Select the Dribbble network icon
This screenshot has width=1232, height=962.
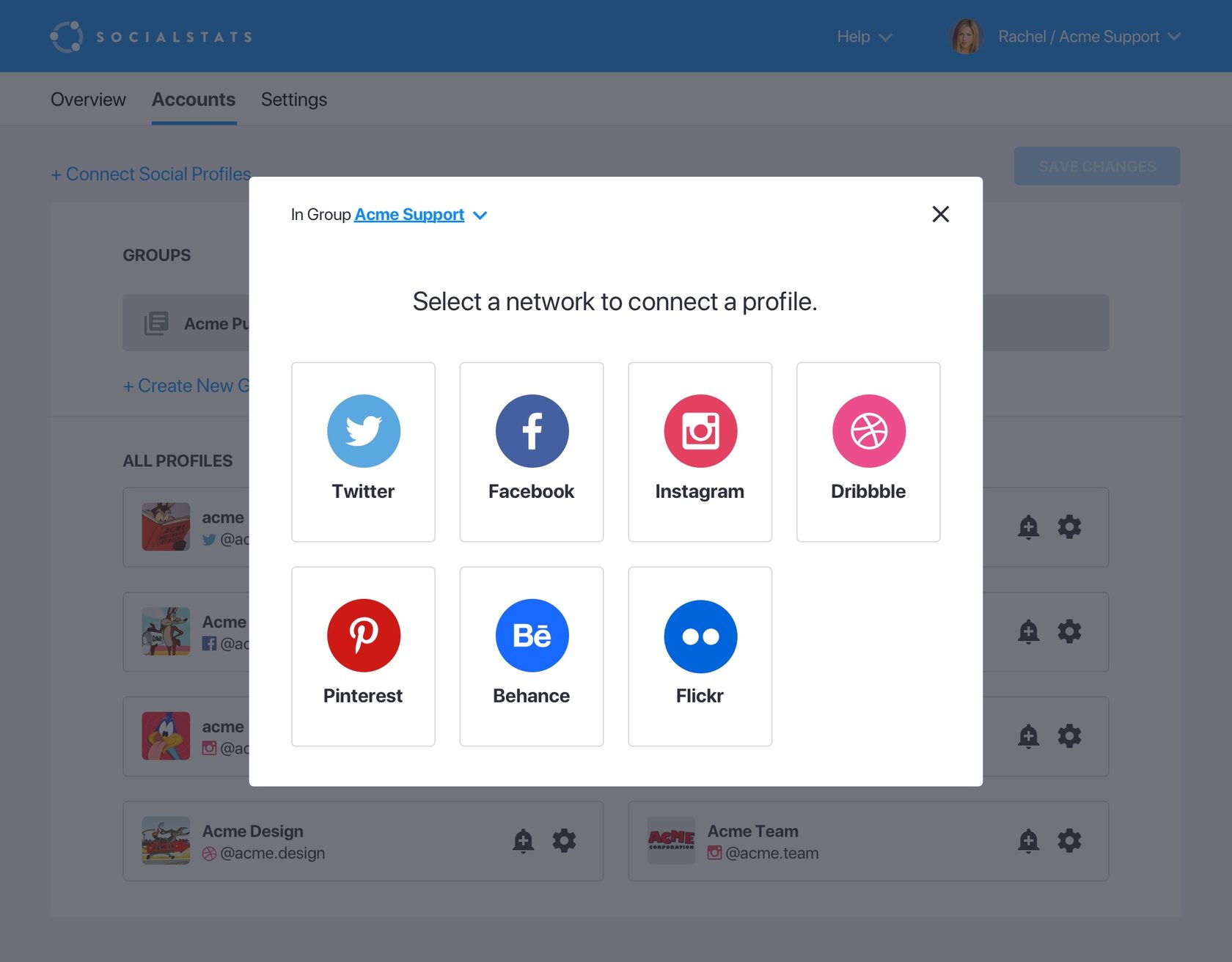tap(868, 431)
